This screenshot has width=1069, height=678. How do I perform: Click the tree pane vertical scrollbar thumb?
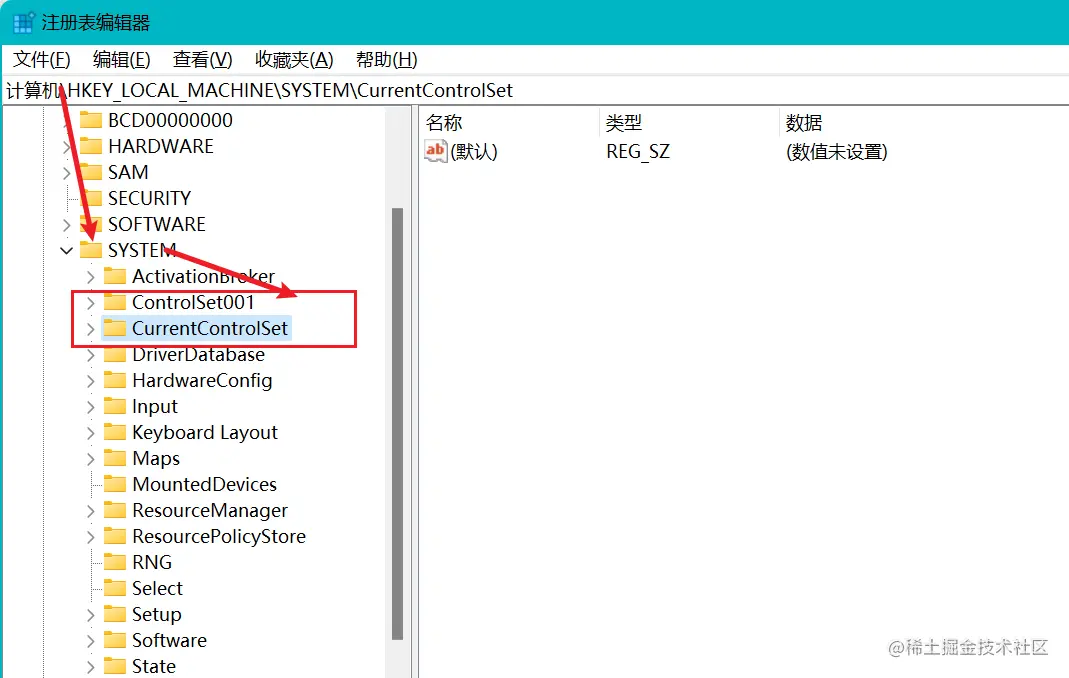[397, 423]
